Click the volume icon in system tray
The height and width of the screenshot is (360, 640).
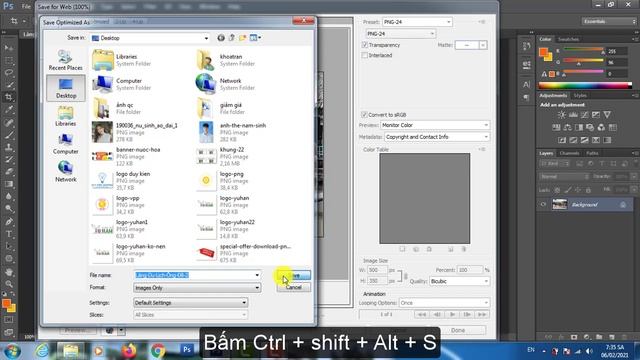pyautogui.click(x=589, y=351)
